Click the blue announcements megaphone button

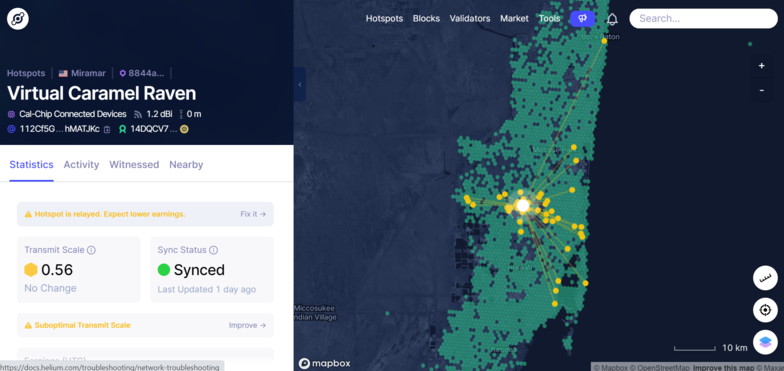[582, 18]
